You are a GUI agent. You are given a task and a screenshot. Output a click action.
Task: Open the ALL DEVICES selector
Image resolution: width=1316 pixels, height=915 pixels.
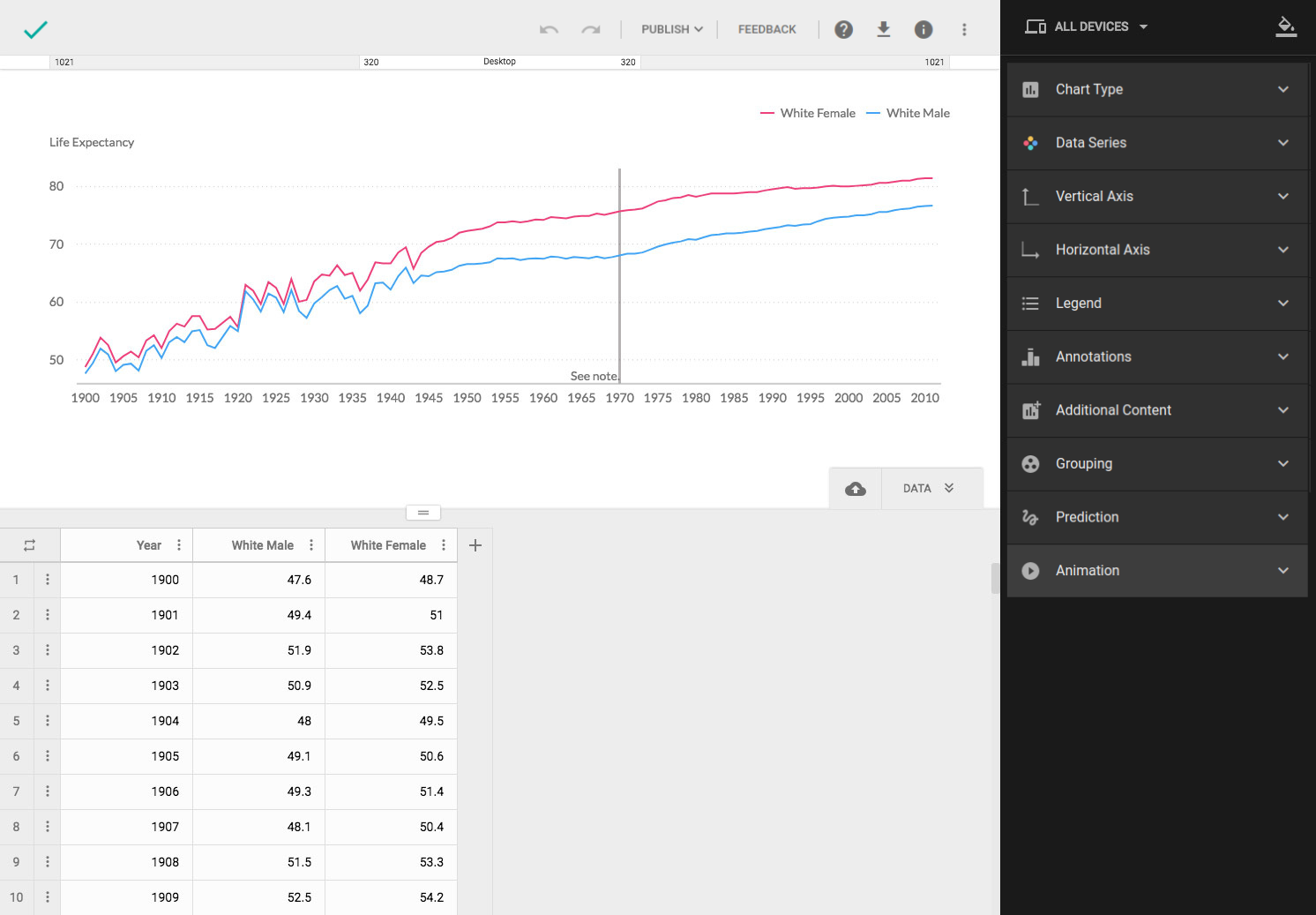(1087, 26)
